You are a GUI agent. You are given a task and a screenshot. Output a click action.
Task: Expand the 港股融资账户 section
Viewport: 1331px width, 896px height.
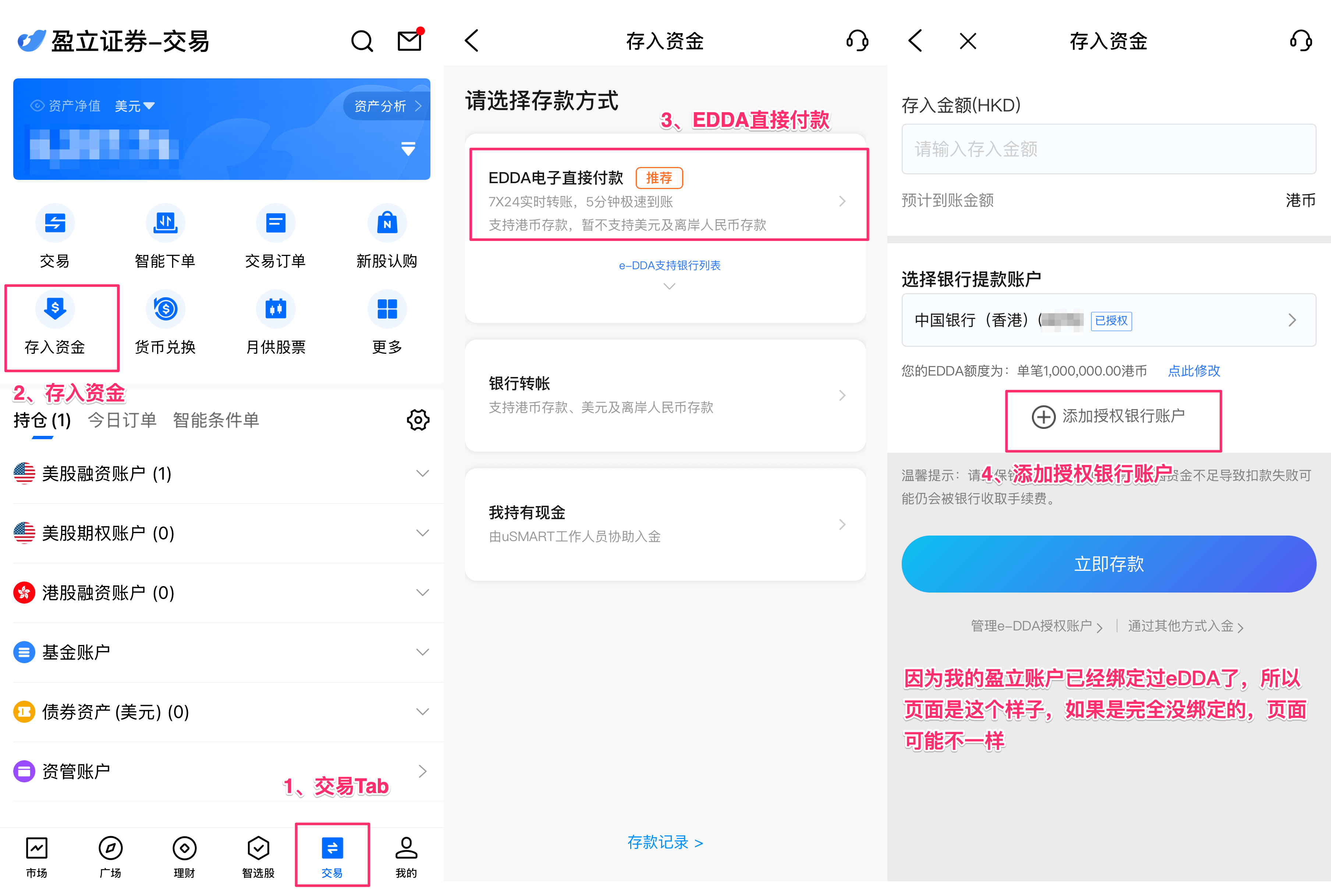[x=422, y=593]
